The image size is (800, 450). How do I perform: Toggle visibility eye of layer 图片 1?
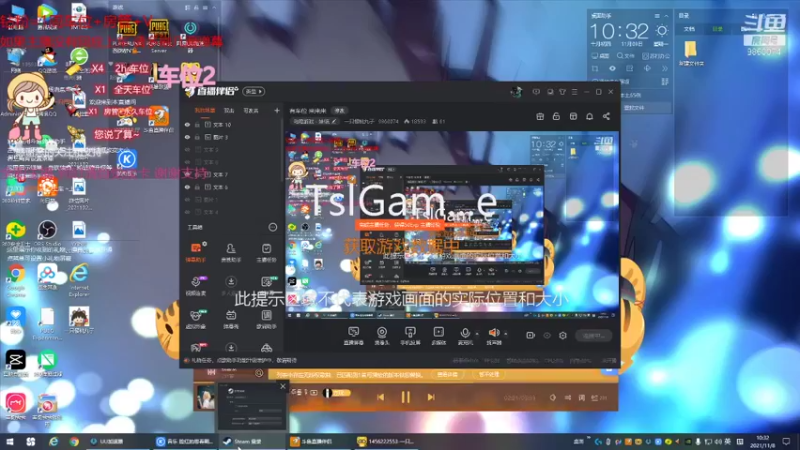click(x=187, y=199)
